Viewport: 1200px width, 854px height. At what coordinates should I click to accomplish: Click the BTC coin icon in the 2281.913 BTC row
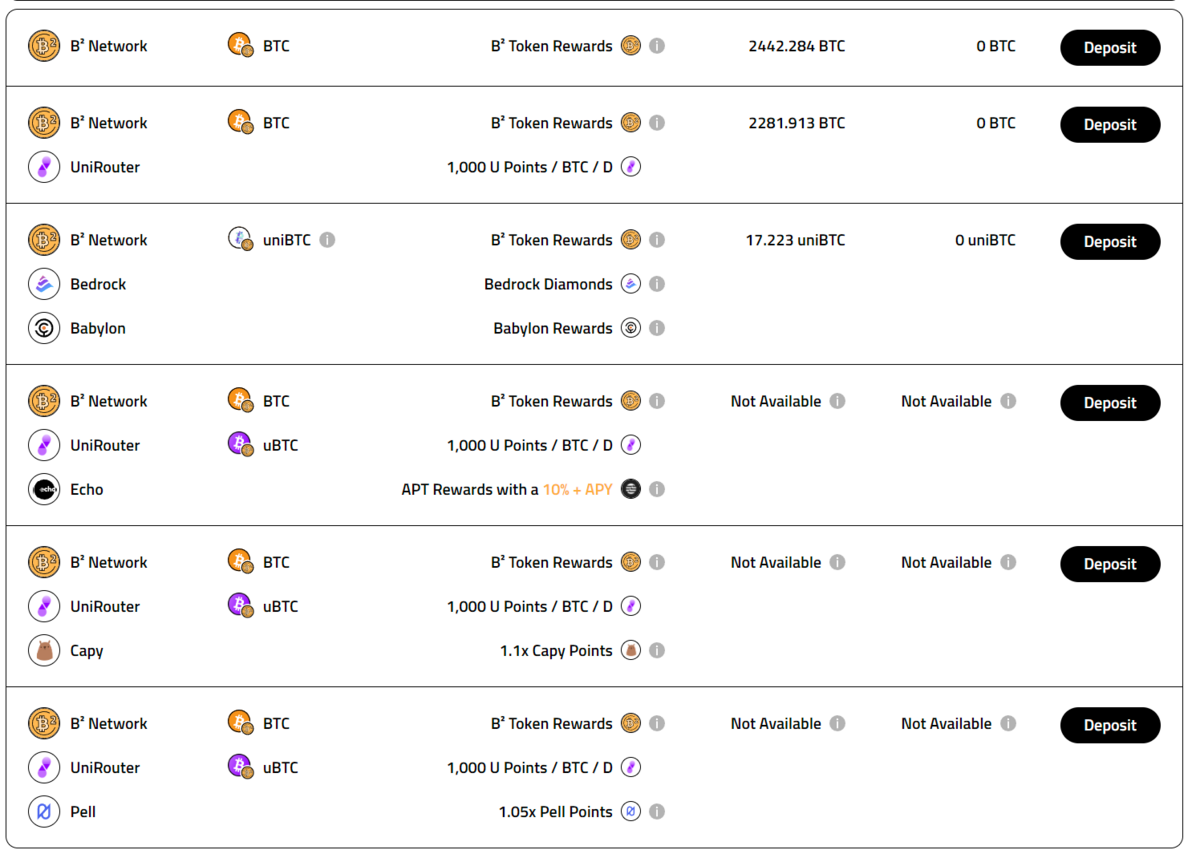pos(241,123)
